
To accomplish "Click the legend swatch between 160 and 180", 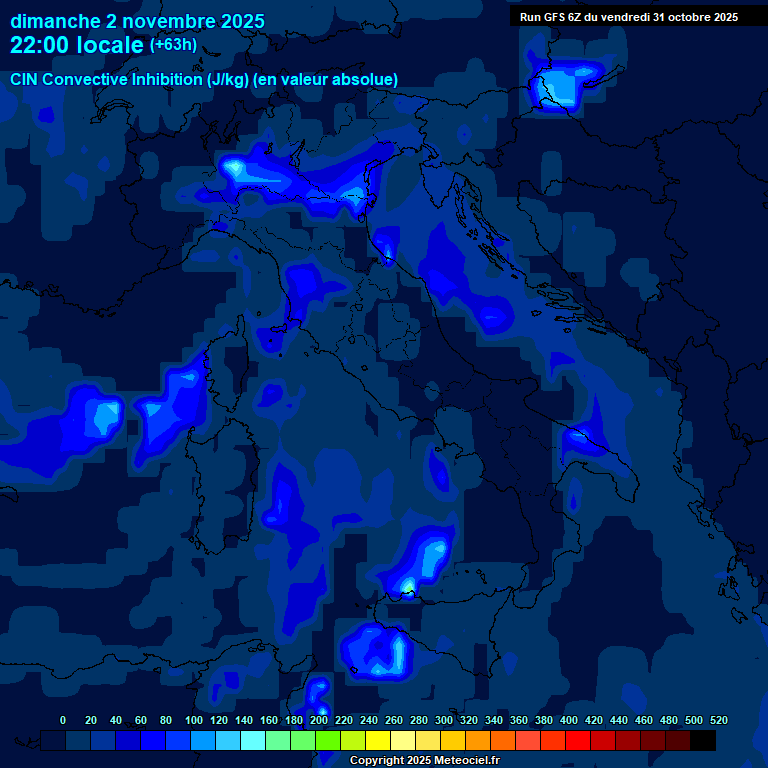I will click(x=278, y=741).
